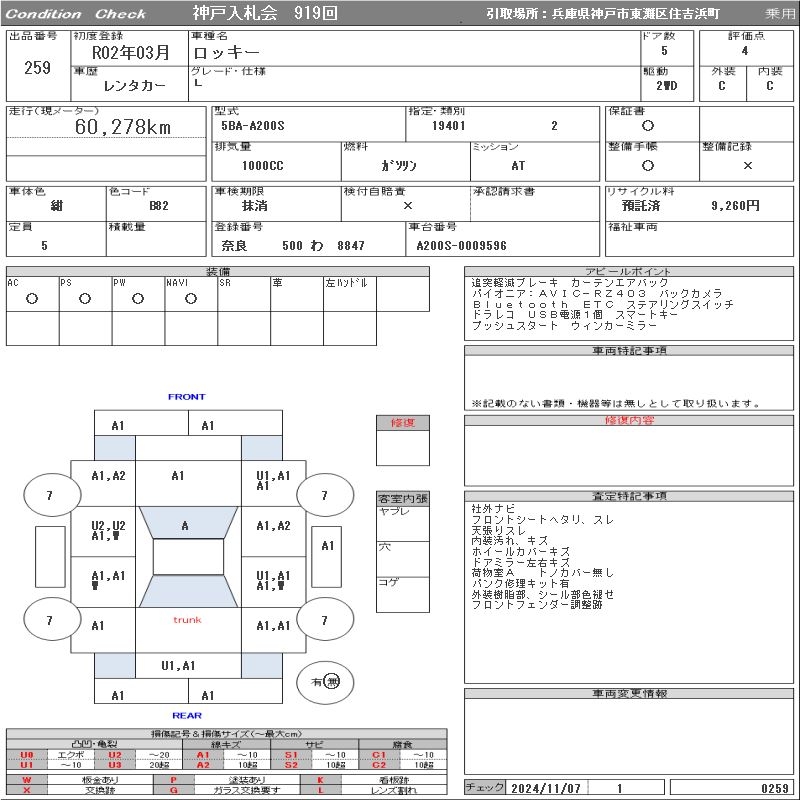Click the Condition Check title

coord(76,14)
